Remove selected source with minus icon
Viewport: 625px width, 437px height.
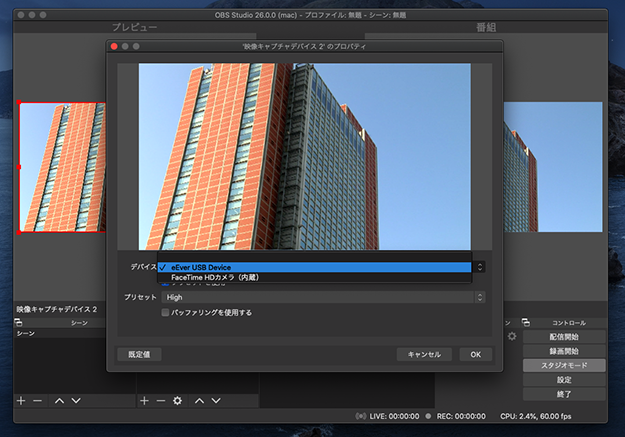tap(160, 400)
